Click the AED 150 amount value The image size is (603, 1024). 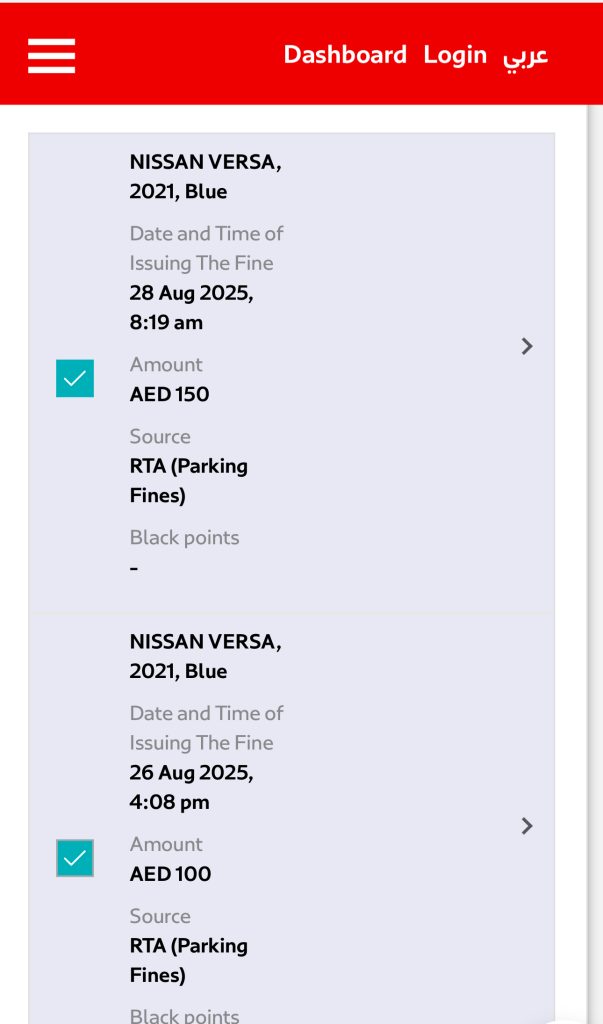tap(169, 394)
